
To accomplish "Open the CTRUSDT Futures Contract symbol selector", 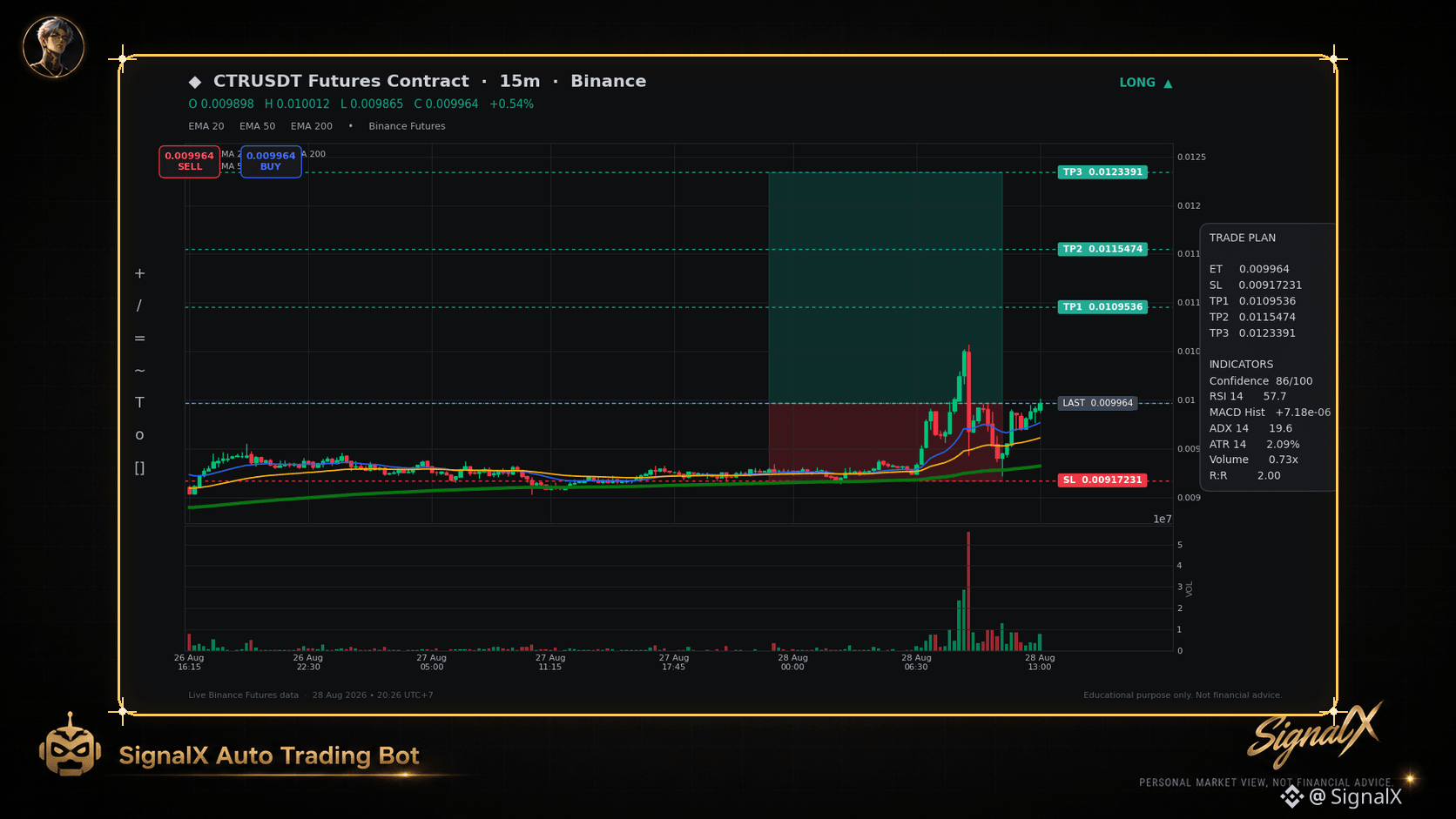I will (x=341, y=81).
